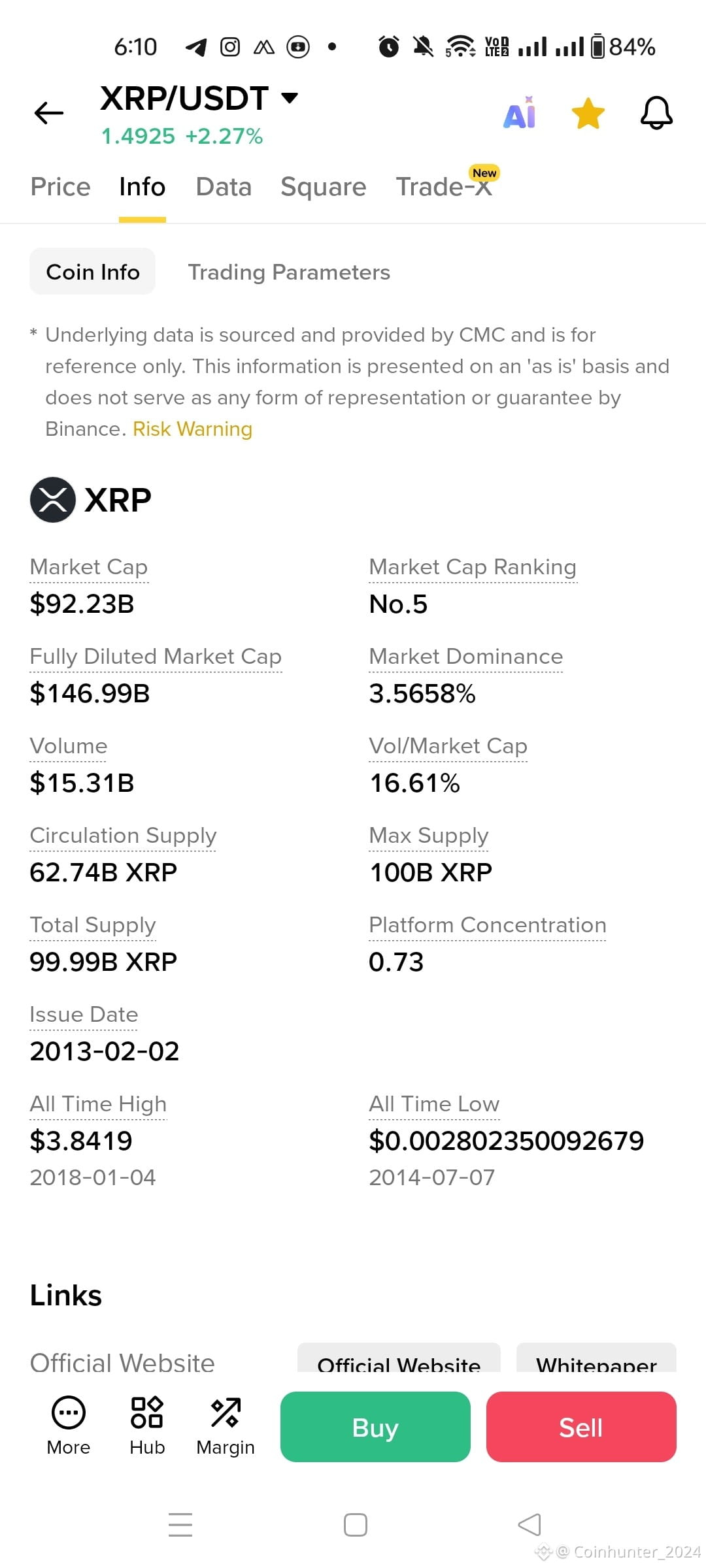Open the Square tab
The image size is (706, 1568).
coord(324,187)
